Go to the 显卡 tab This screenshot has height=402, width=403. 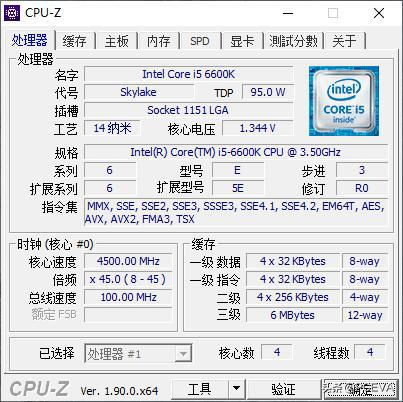[x=242, y=41]
